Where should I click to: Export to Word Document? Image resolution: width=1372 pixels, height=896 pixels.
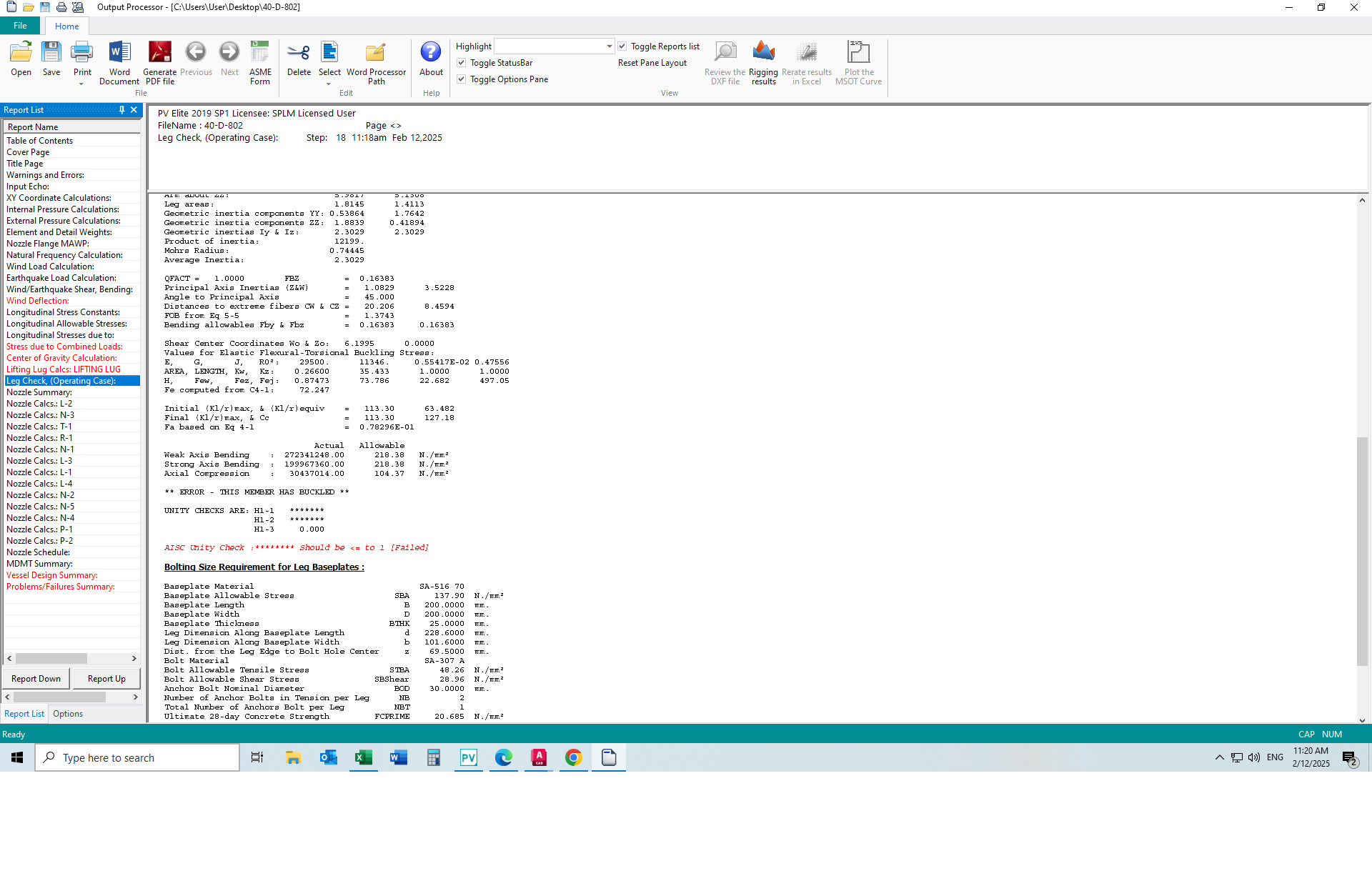pos(119,63)
